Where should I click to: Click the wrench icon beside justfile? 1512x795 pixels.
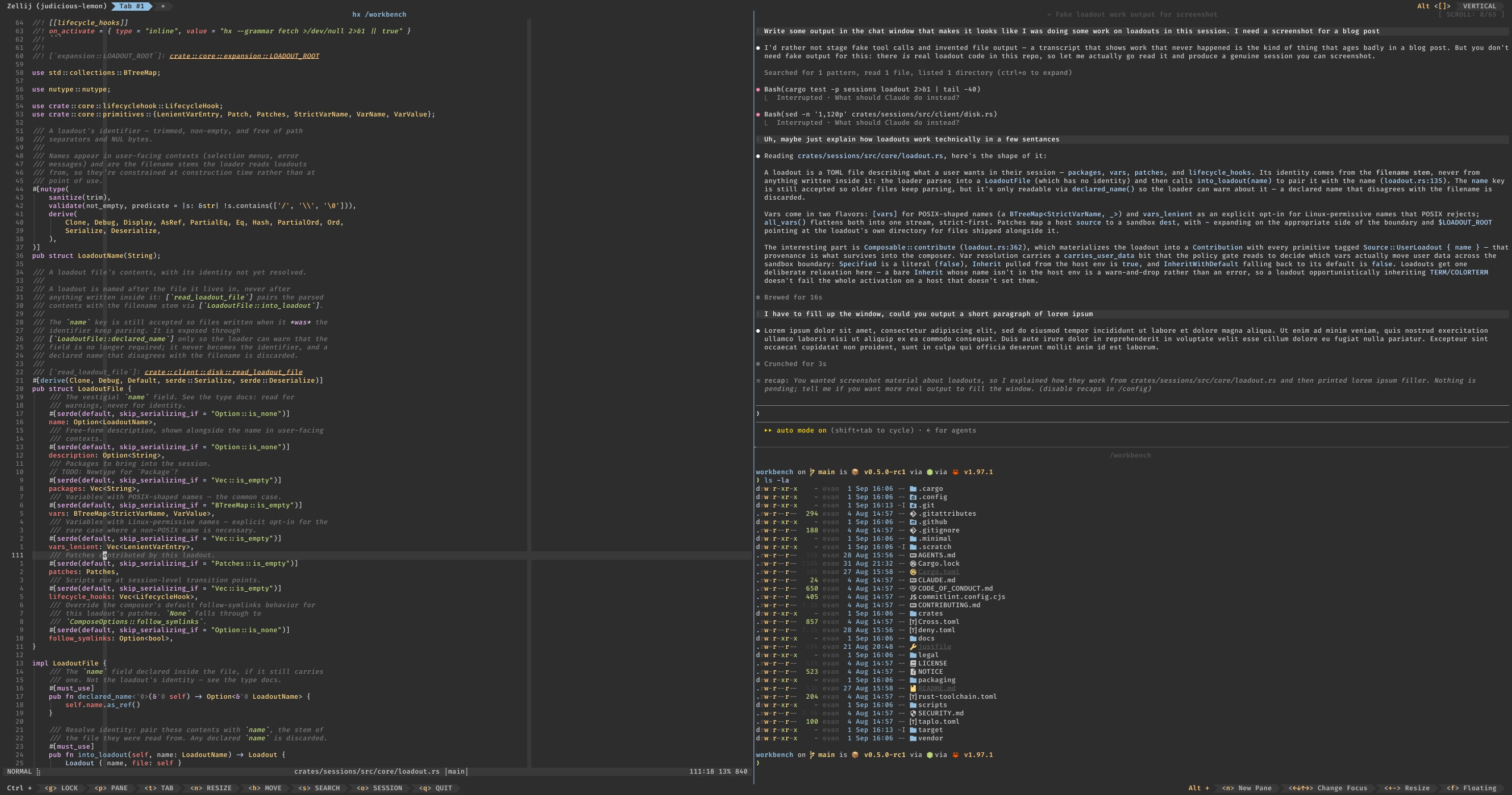point(913,647)
